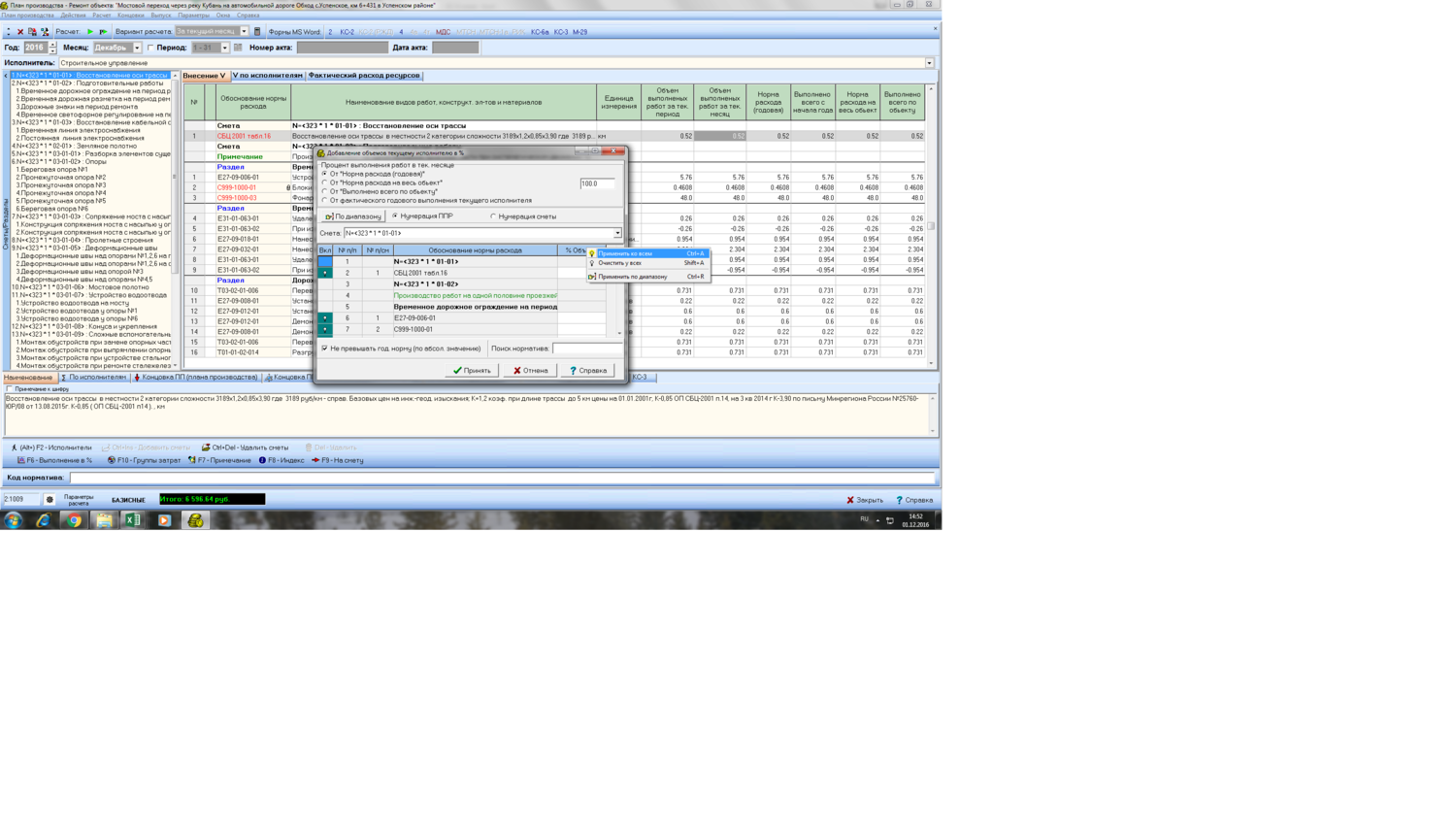Toggle the bulb marker in row 2 СБЦ 2001
Image resolution: width=1456 pixels, height=830 pixels.
pyautogui.click(x=325, y=273)
